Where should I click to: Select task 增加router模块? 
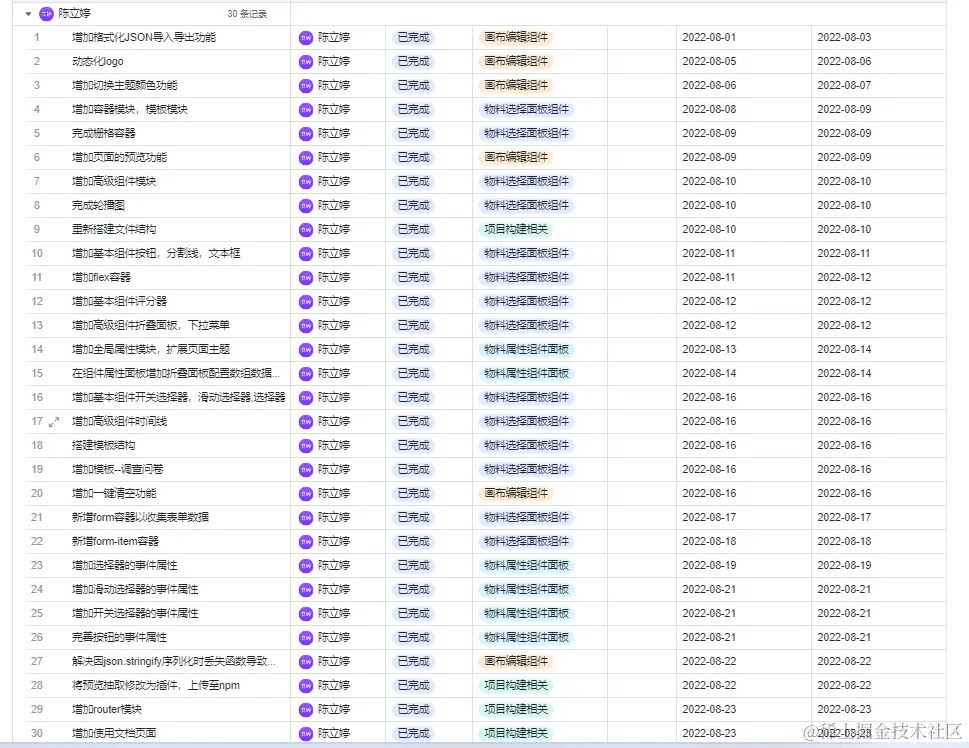[x=107, y=710]
